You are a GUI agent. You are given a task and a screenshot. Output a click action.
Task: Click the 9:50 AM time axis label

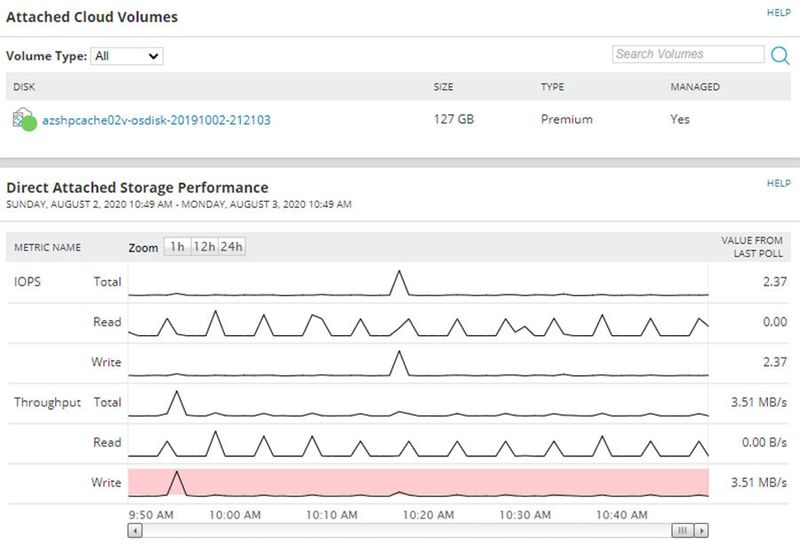point(151,515)
